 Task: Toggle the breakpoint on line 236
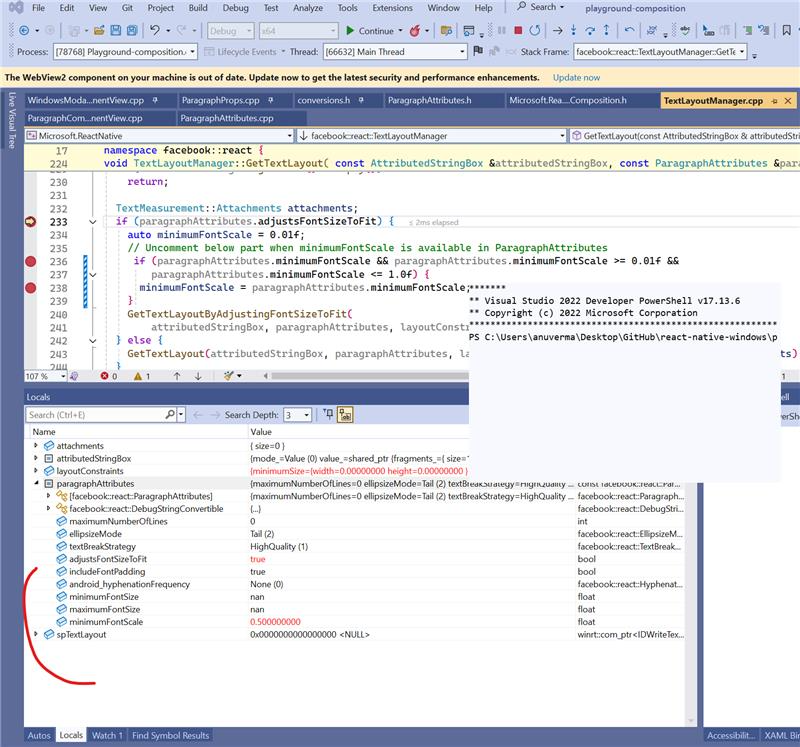click(31, 261)
